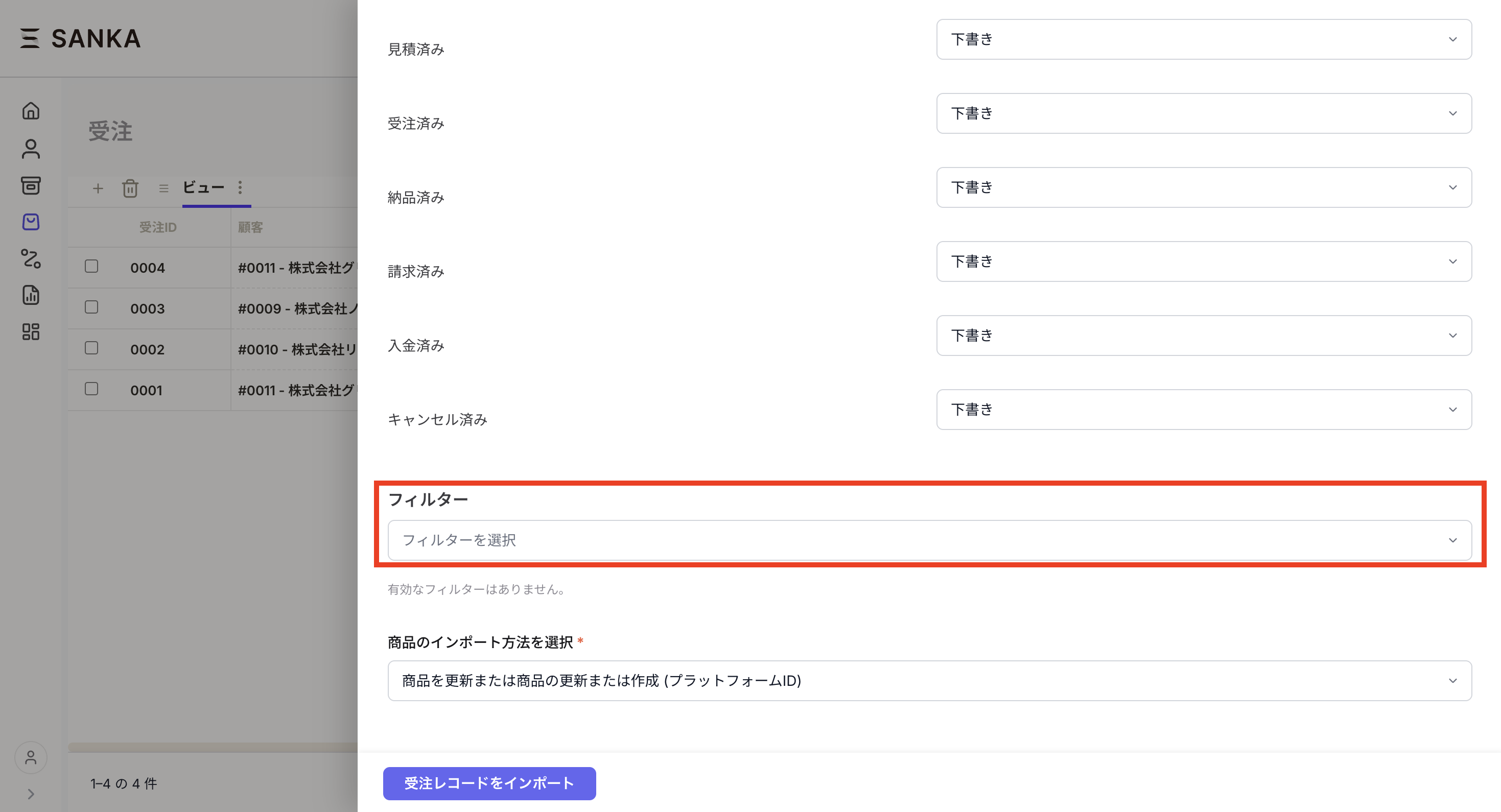Click the 受注レコードをインポート button
The width and height of the screenshot is (1501, 812).
[x=489, y=783]
